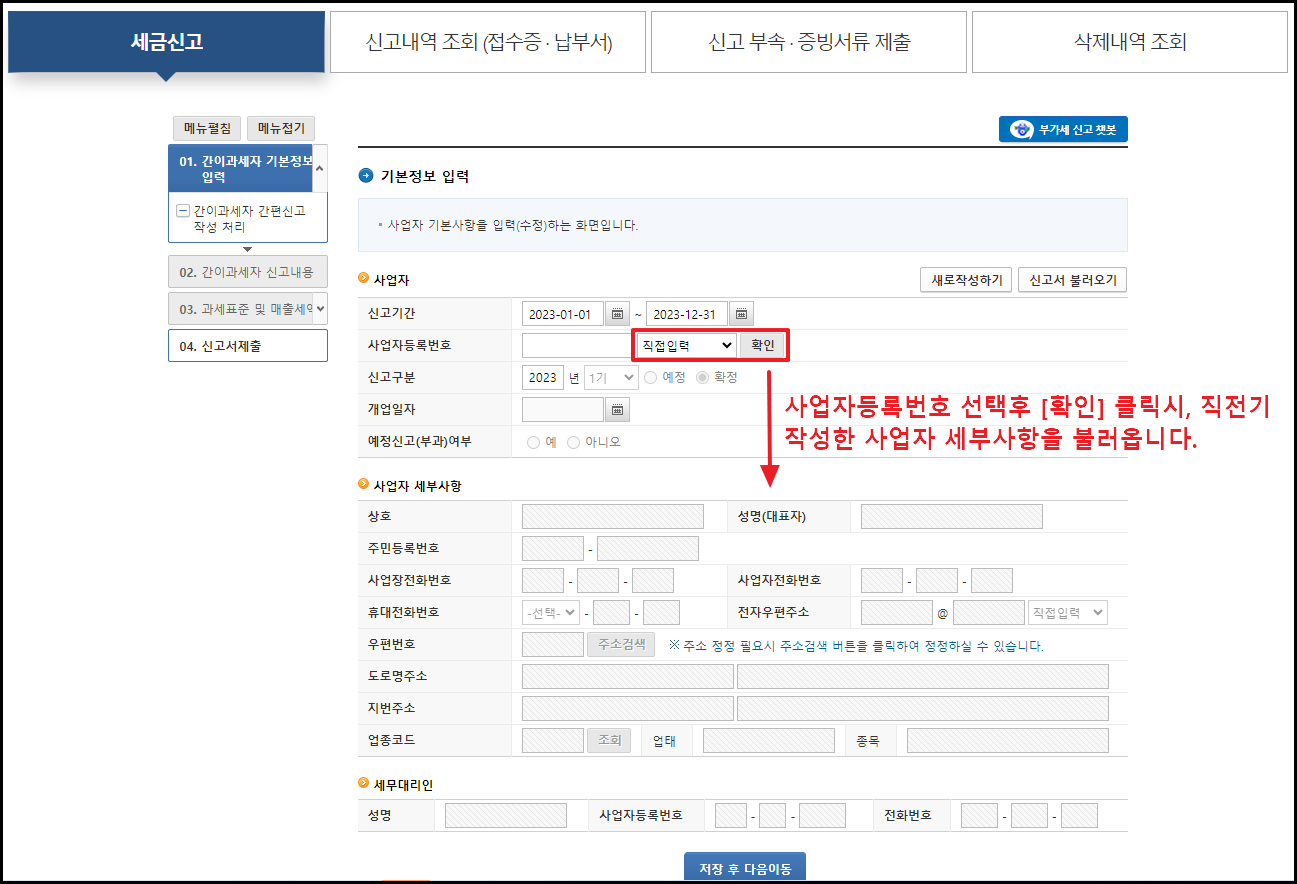This screenshot has width=1297, height=884.
Task: Click the 우편번호 input field
Action: click(x=553, y=644)
